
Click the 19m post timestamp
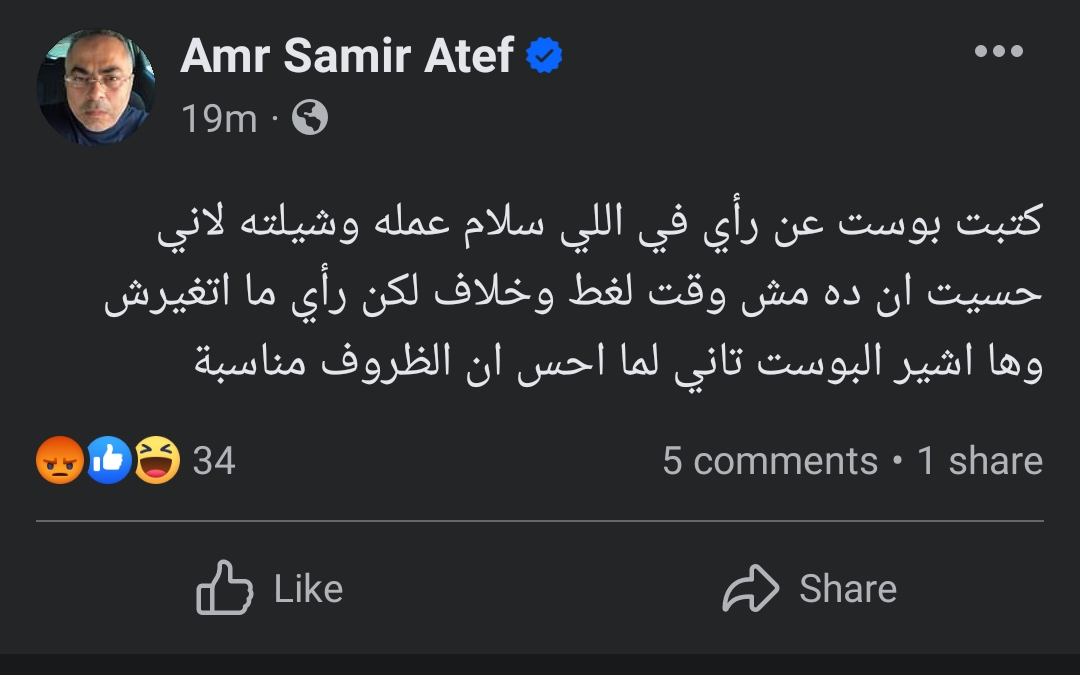click(x=219, y=120)
